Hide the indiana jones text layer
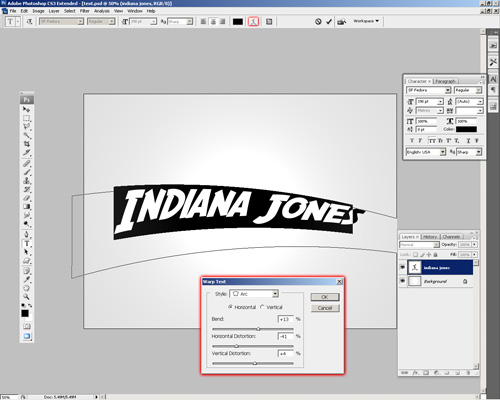This screenshot has height=400, width=500. tap(402, 267)
